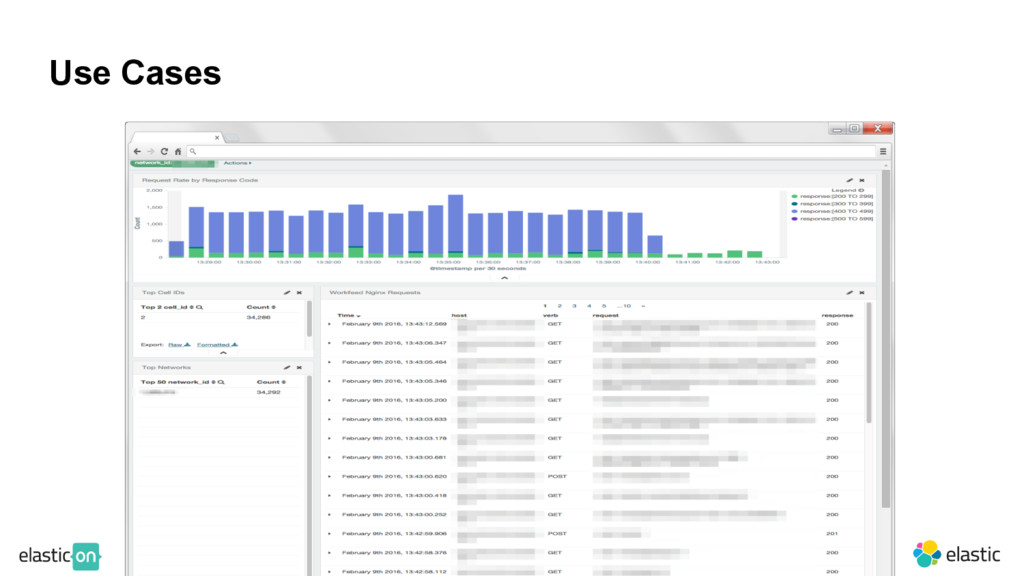Click the host column header

pyautogui.click(x=459, y=315)
